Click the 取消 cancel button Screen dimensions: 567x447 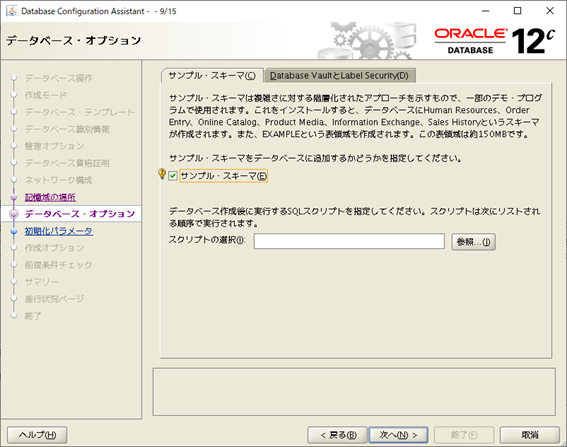[530, 435]
